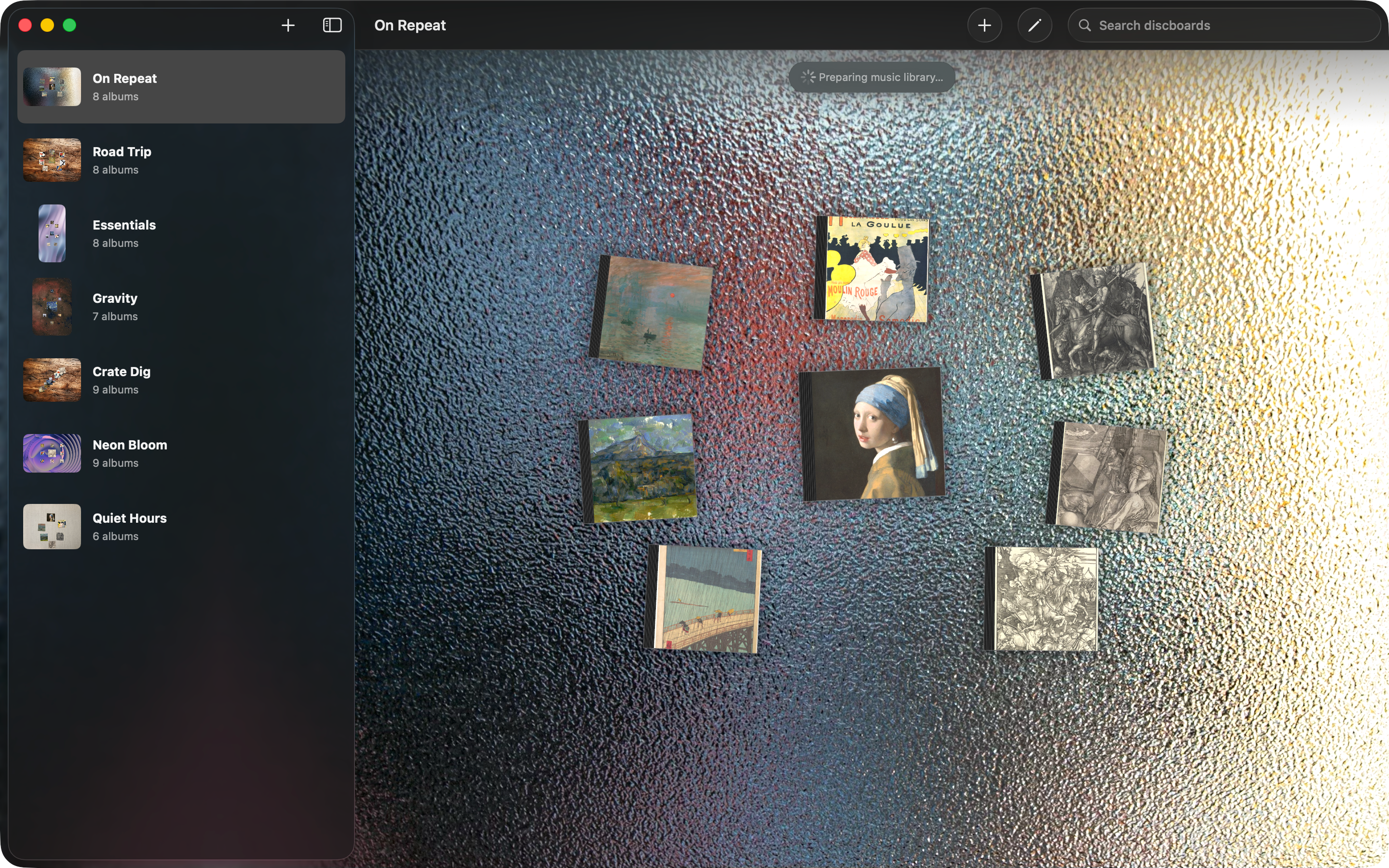The height and width of the screenshot is (868, 1389).
Task: Click '8 albums' under On Repeat
Action: pyautogui.click(x=115, y=96)
